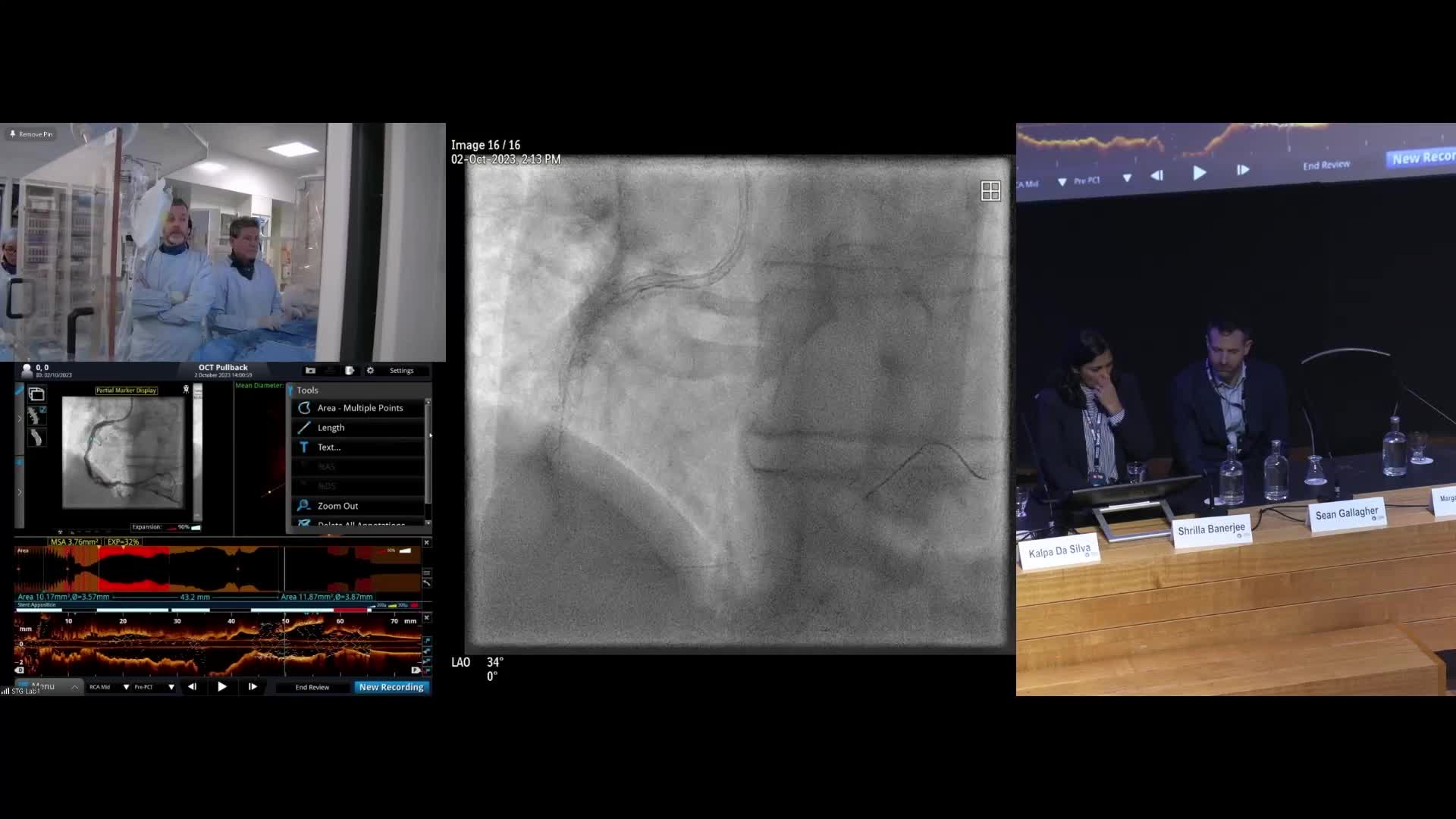Click the 40 mm mark on L-mode
Viewport: 1456px width, 819px height.
click(x=231, y=621)
